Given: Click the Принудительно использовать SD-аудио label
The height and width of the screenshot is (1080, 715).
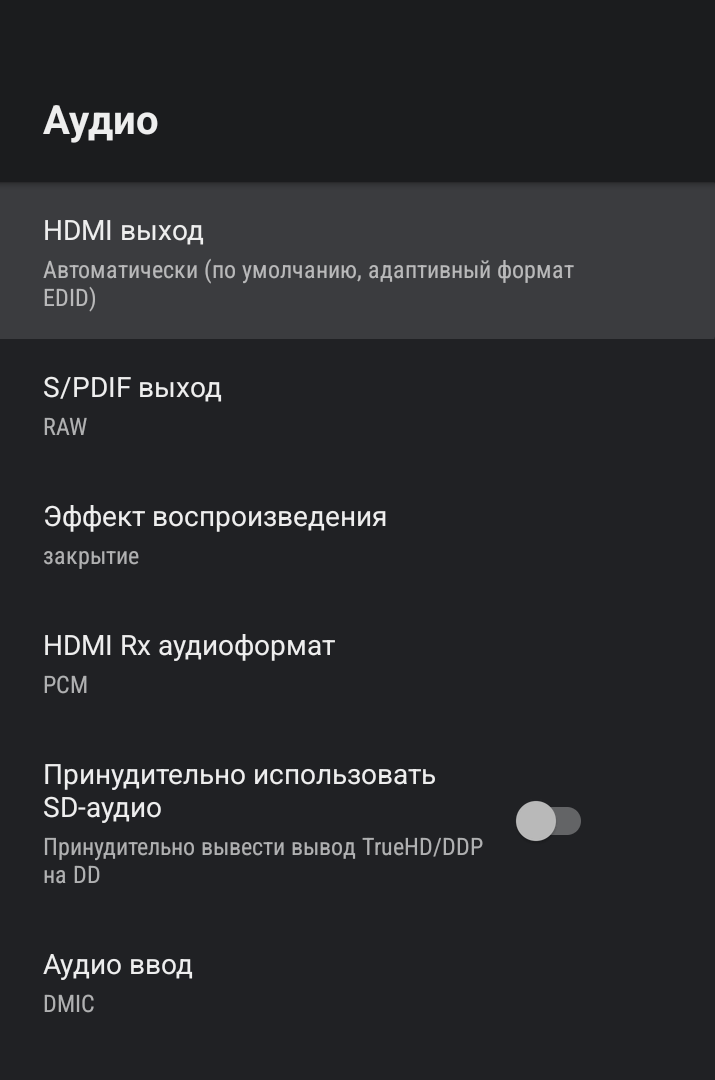Looking at the screenshot, I should coord(239,790).
